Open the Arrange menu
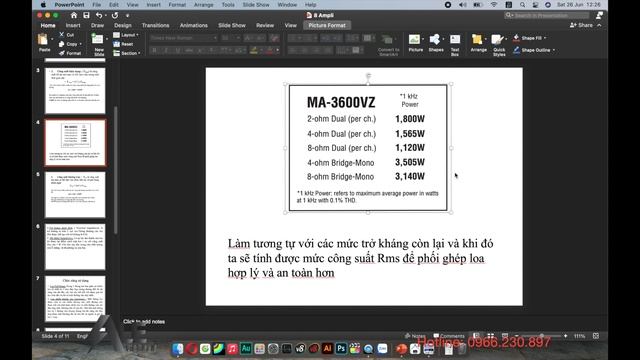 click(x=478, y=43)
